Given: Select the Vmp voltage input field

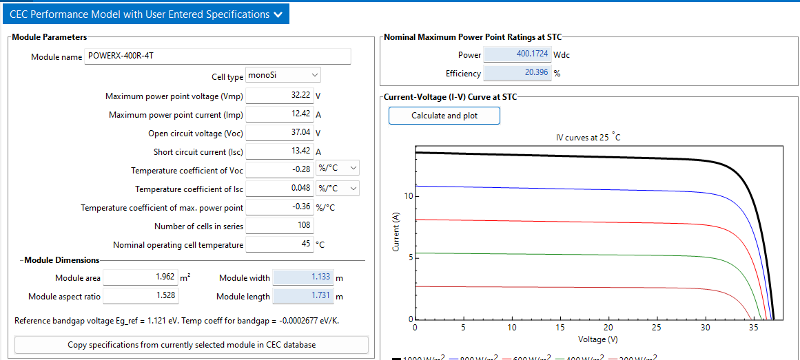Looking at the screenshot, I should pyautogui.click(x=279, y=95).
